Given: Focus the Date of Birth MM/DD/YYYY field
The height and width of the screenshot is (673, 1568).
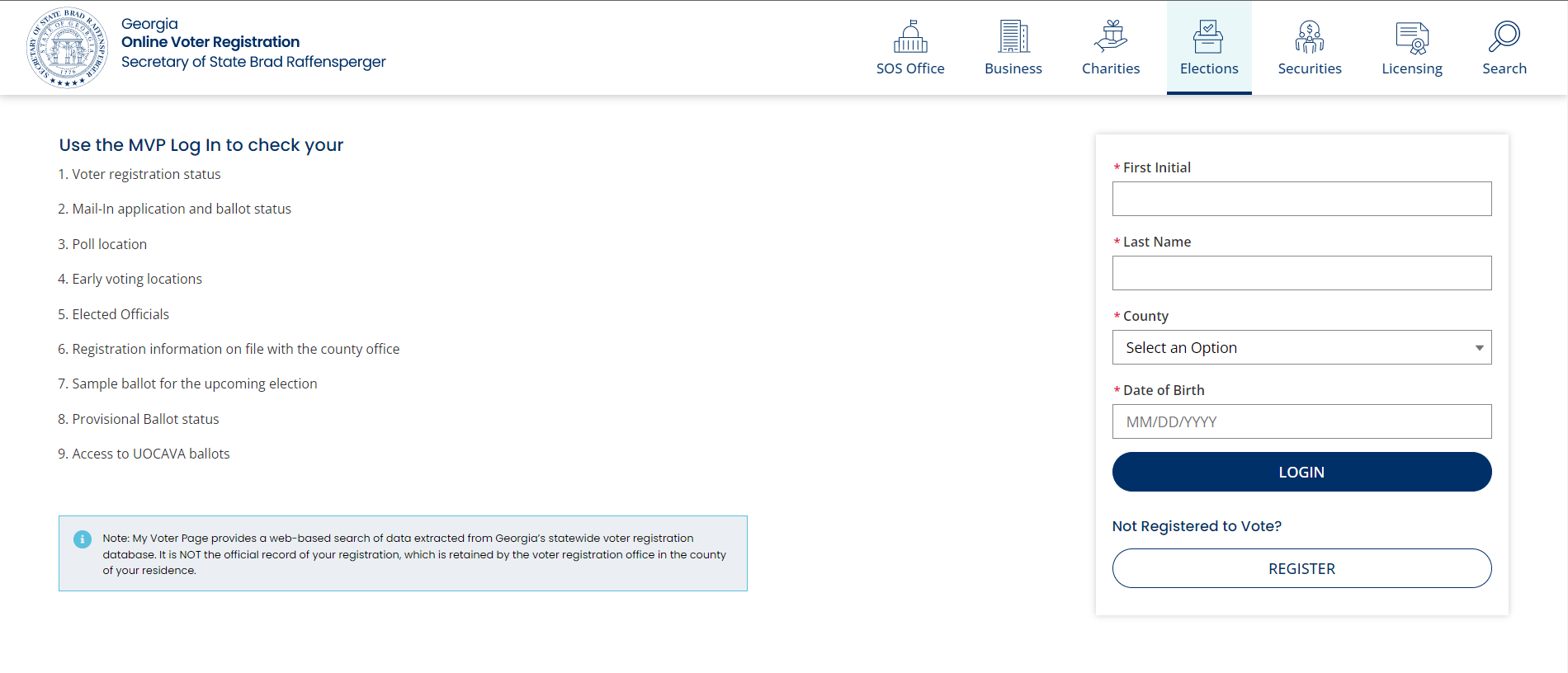Looking at the screenshot, I should pyautogui.click(x=1301, y=421).
